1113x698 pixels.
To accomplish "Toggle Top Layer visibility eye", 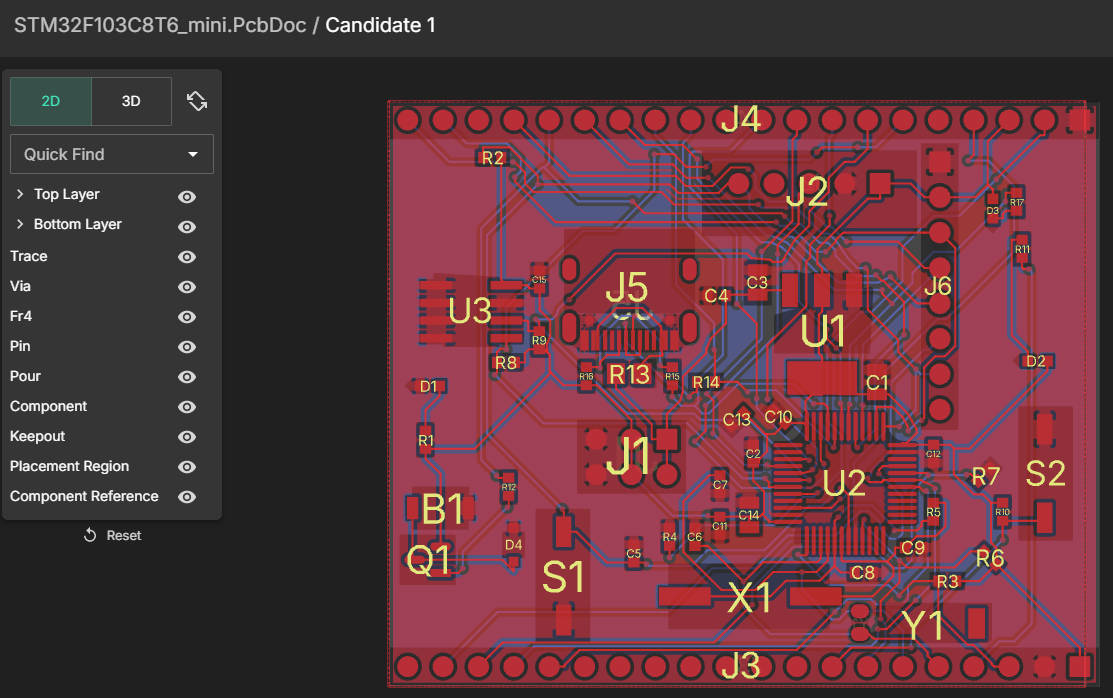I will point(187,197).
